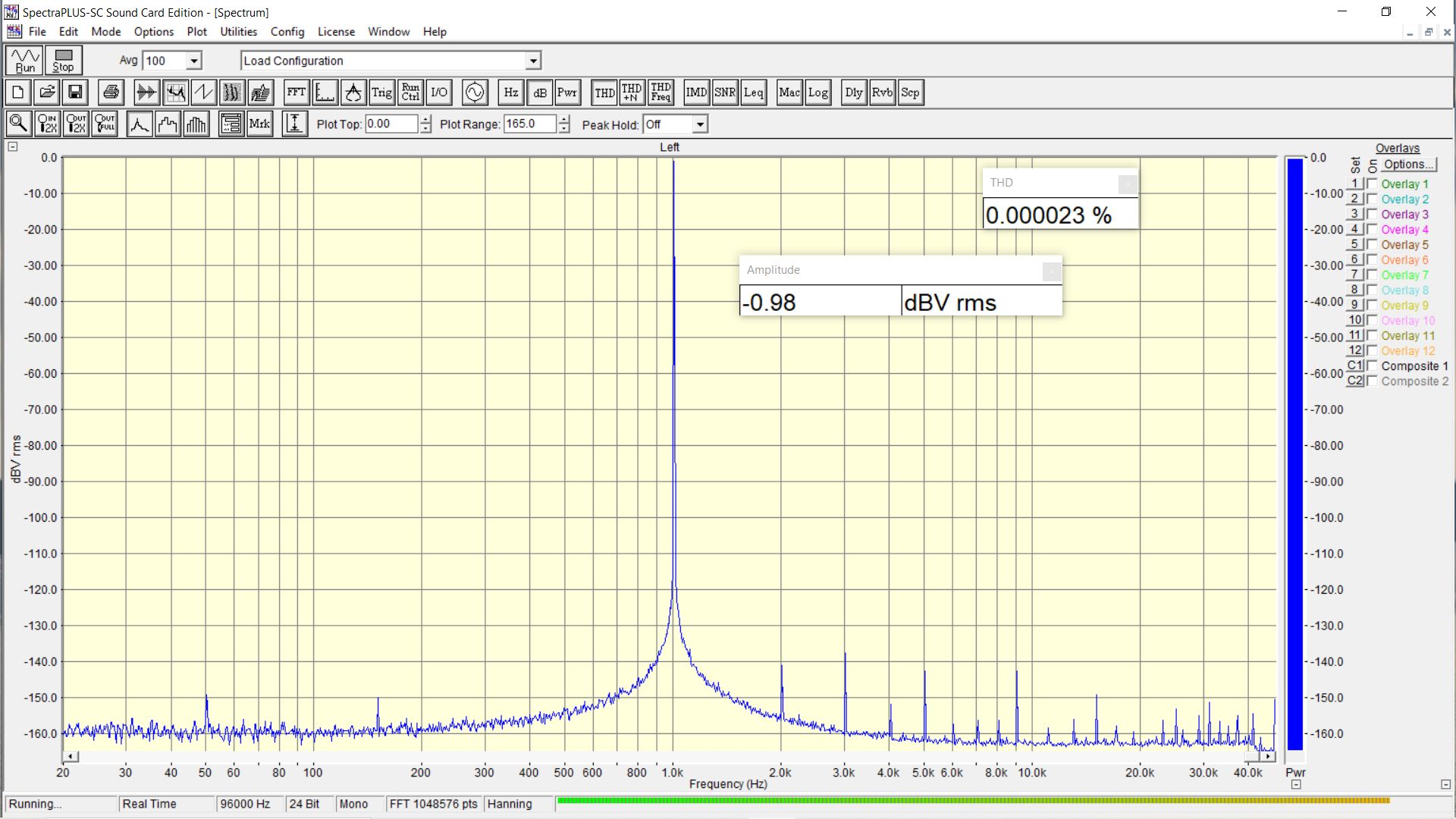This screenshot has width=1456, height=819.
Task: Click the Scp scope icon
Action: click(910, 93)
